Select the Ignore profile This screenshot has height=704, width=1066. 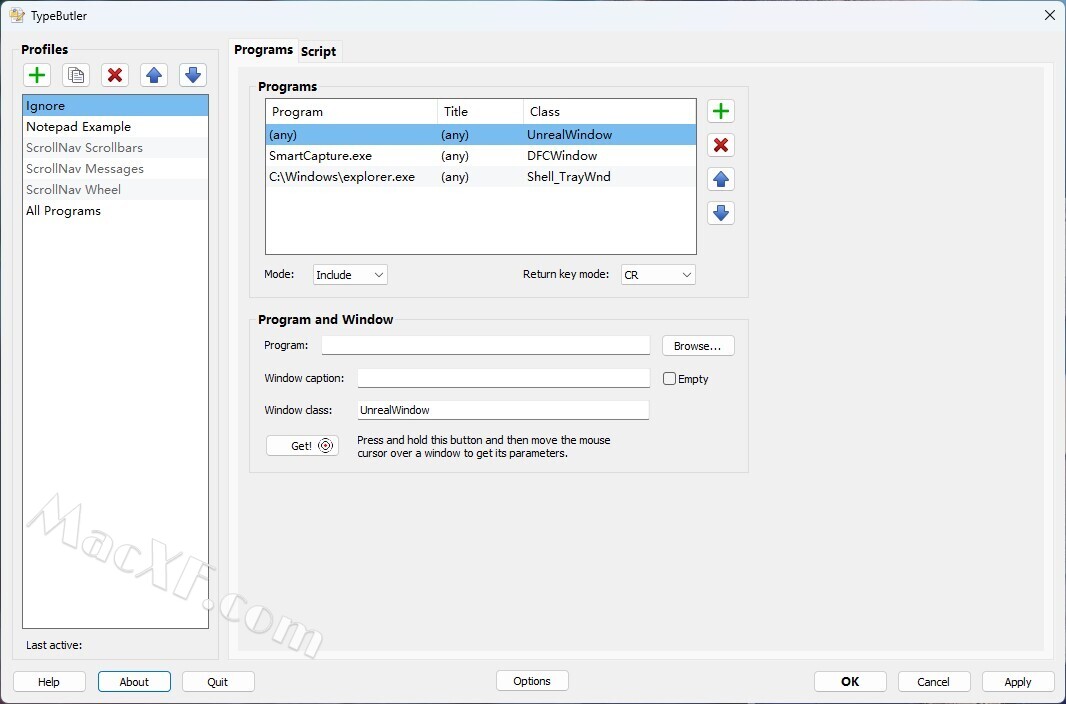coord(116,105)
